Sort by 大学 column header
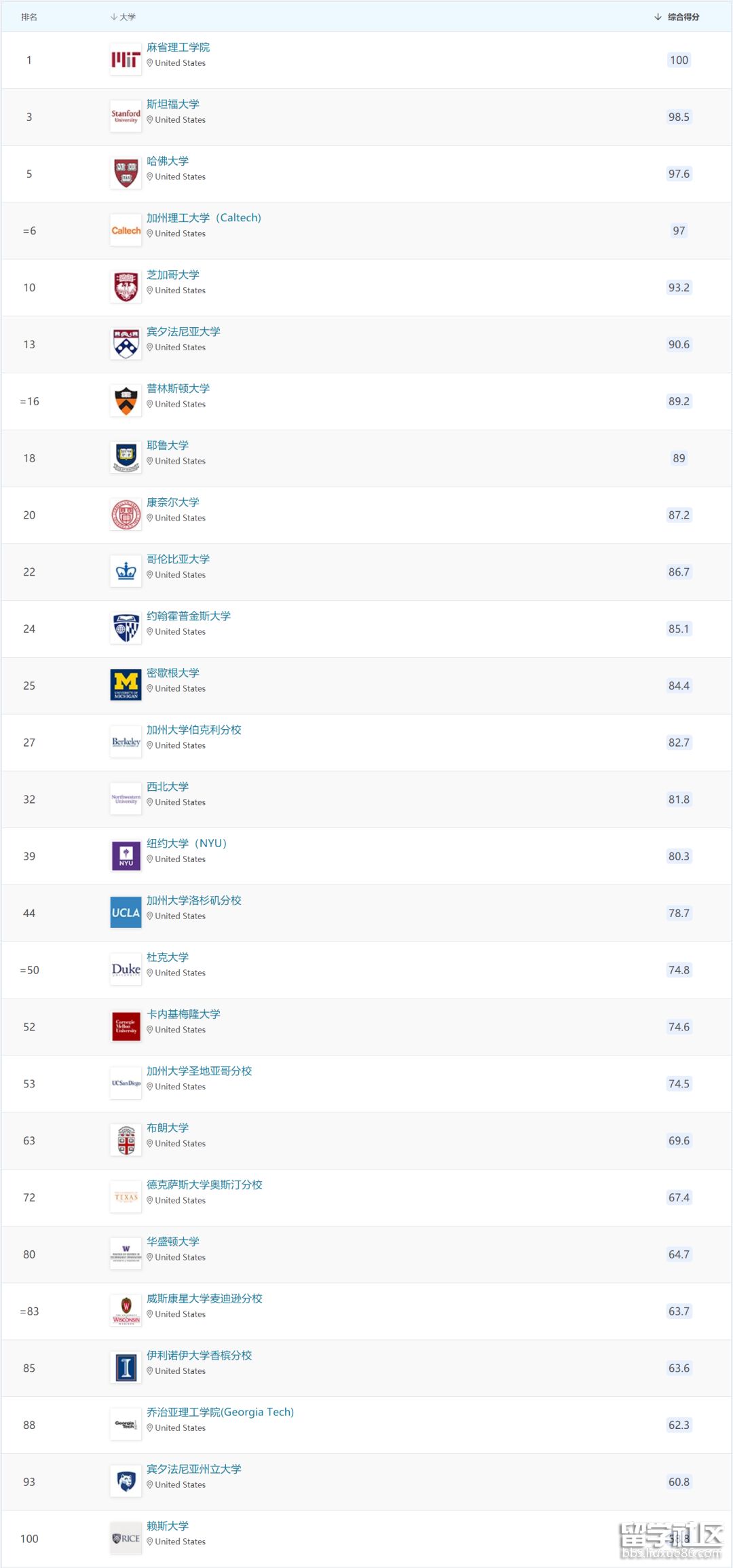733x1568 pixels. coord(123,17)
